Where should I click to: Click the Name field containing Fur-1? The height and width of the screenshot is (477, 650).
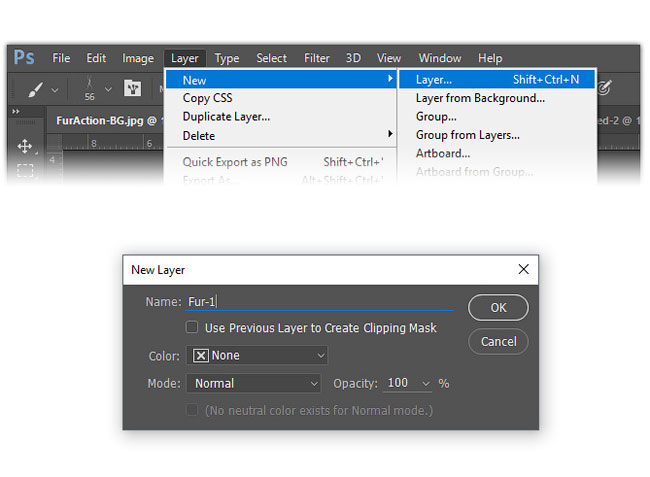tap(319, 302)
